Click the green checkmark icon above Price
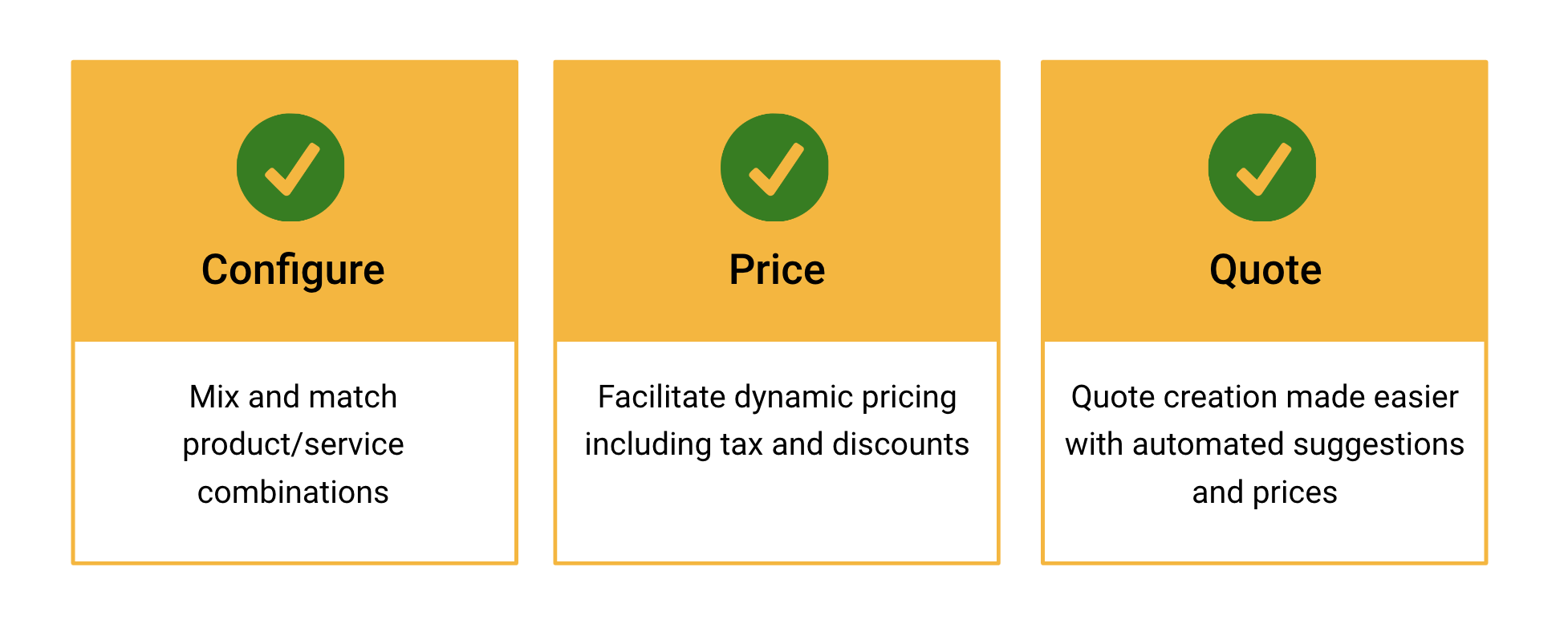 (774, 168)
